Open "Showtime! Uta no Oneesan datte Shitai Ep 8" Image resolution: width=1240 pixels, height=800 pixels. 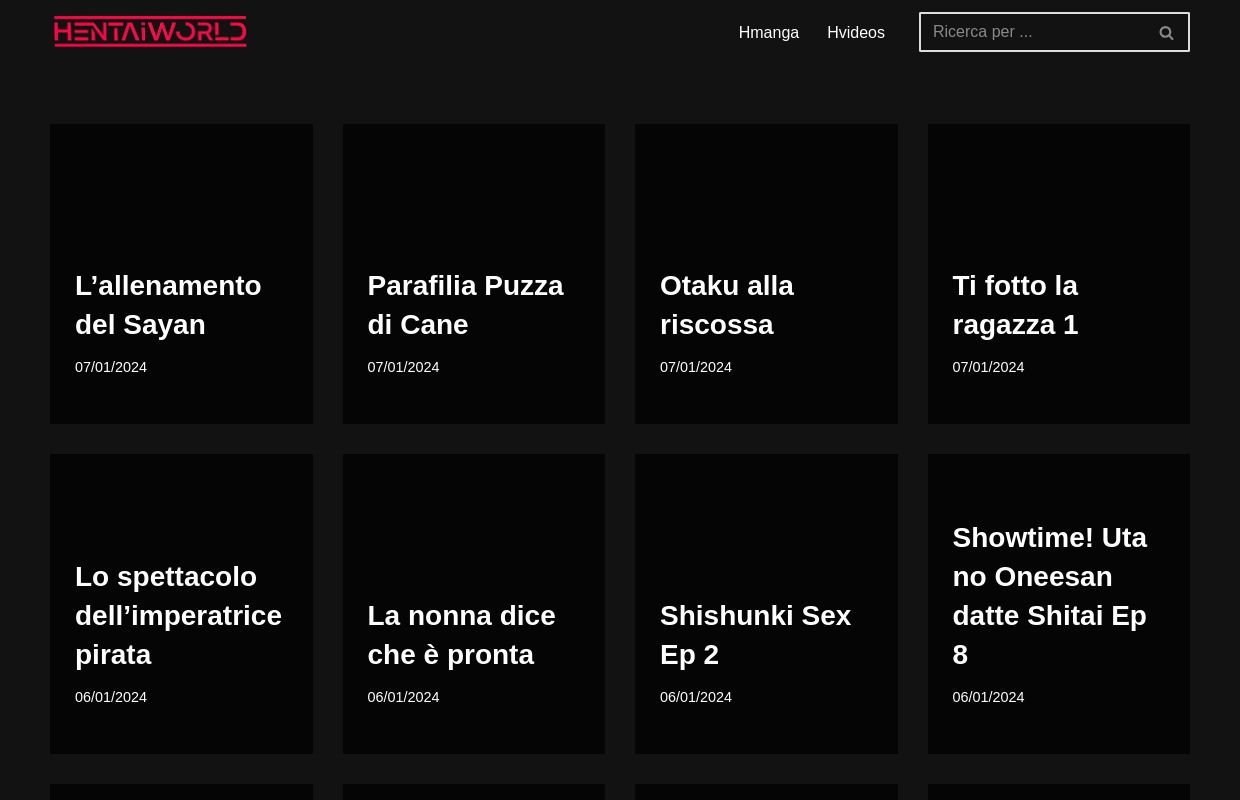point(1049,596)
